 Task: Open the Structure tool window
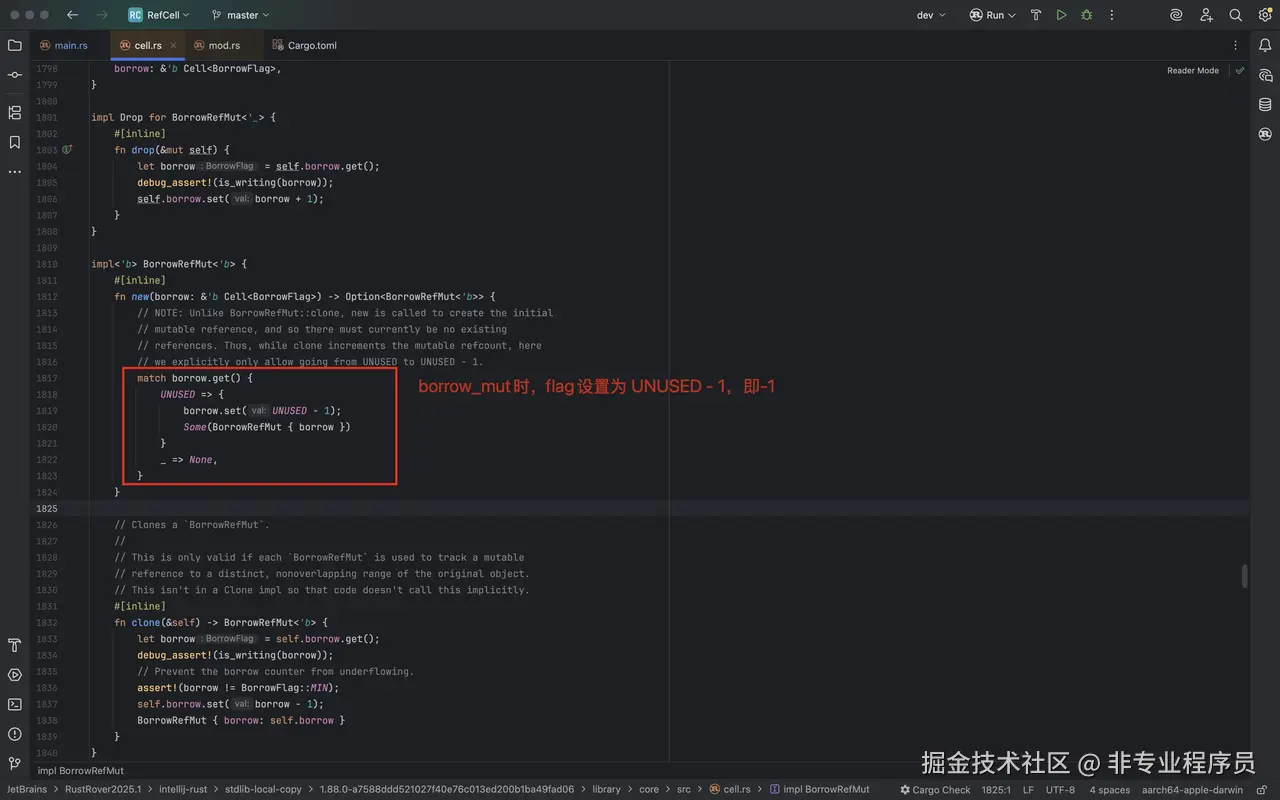(14, 112)
